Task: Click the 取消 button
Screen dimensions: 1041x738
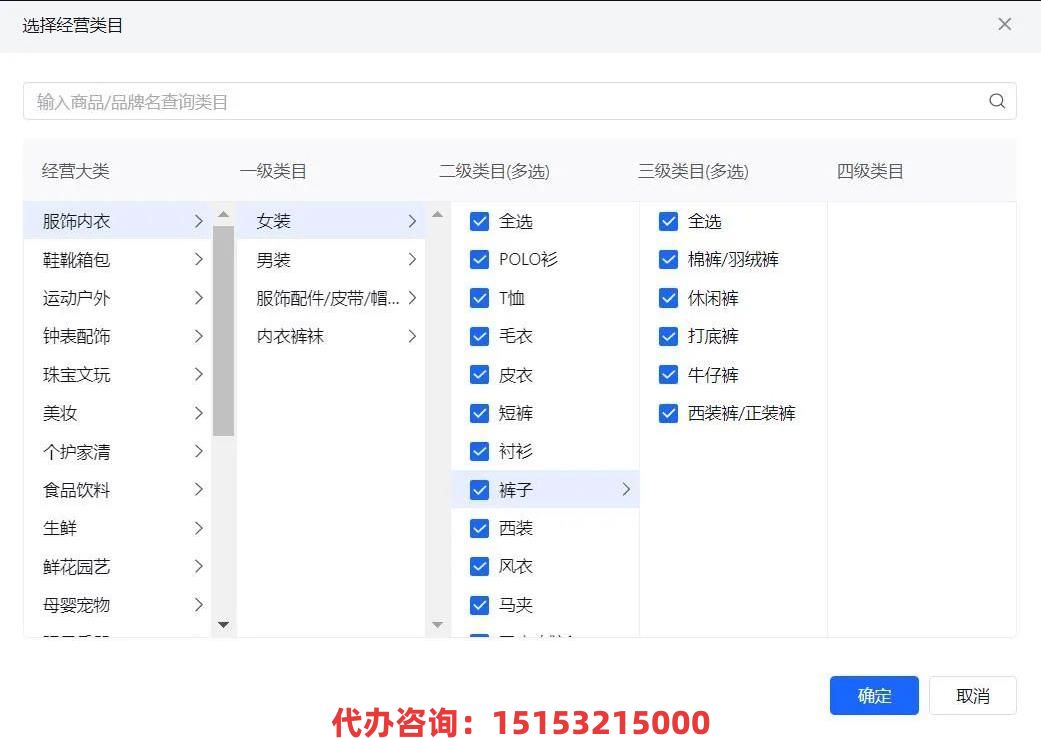Action: (x=972, y=696)
